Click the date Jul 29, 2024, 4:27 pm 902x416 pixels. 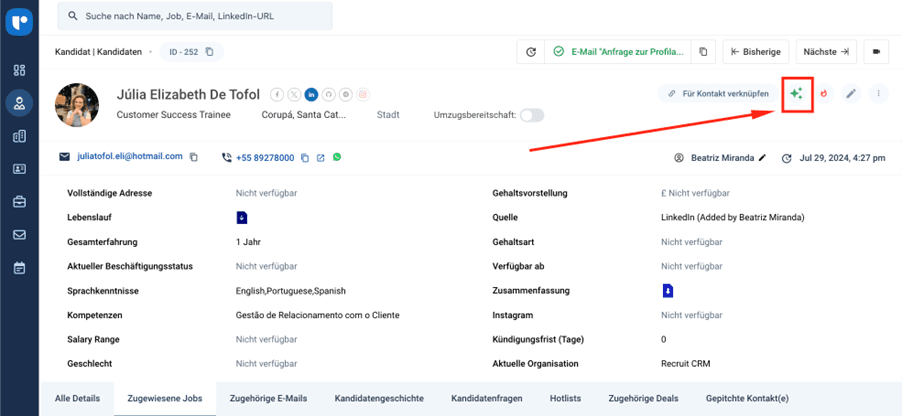tap(842, 158)
